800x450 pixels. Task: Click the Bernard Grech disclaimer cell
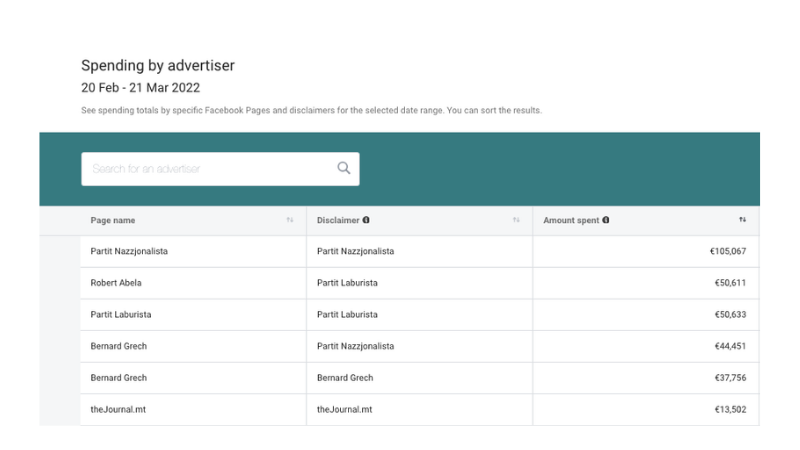click(345, 378)
